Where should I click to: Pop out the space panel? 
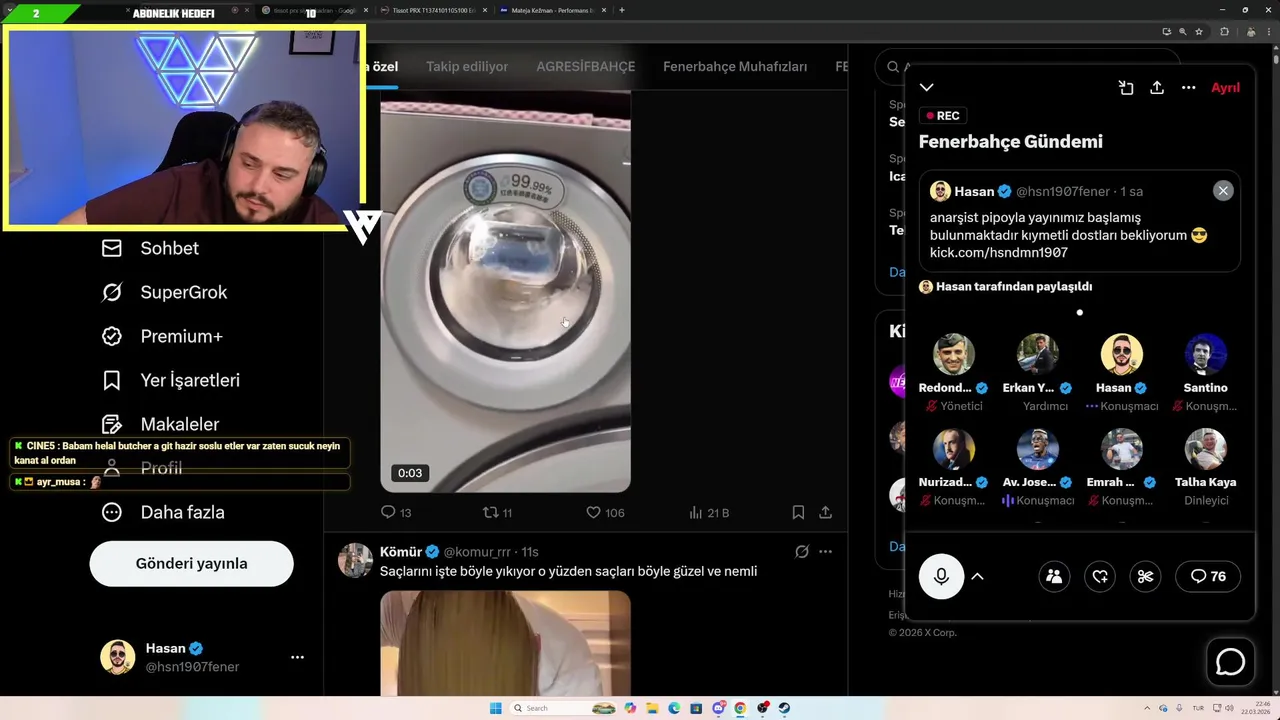(1126, 88)
